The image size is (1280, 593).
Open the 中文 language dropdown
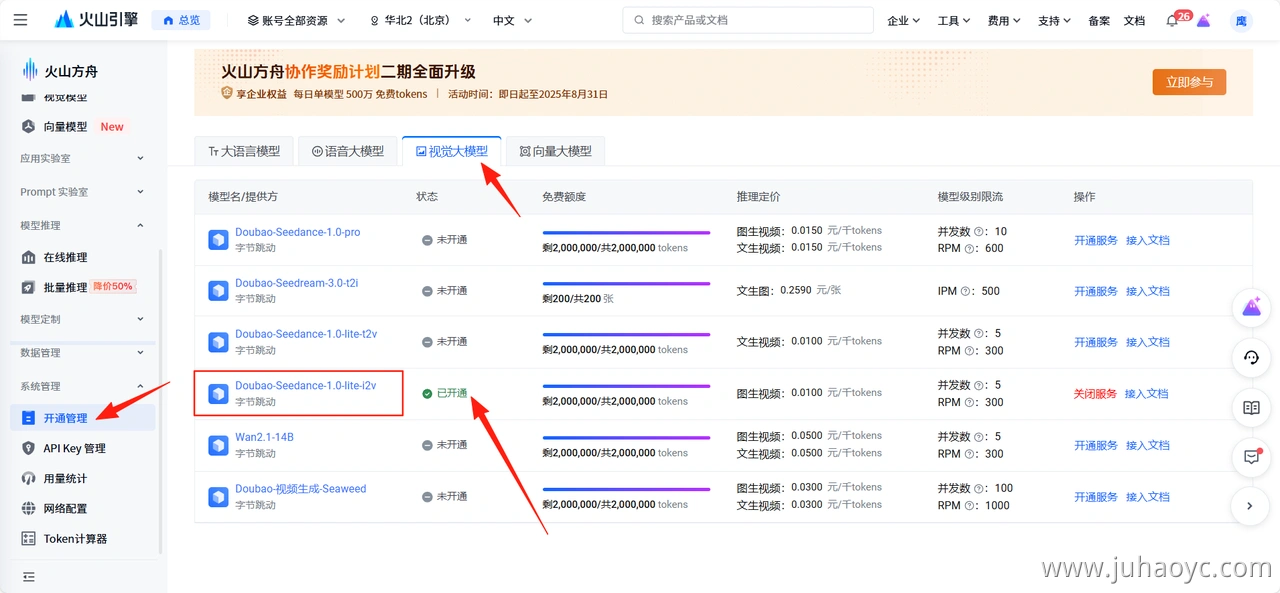click(513, 20)
